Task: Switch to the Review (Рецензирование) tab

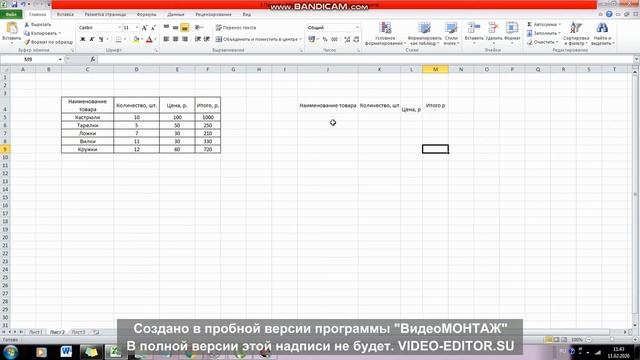Action: [x=213, y=14]
